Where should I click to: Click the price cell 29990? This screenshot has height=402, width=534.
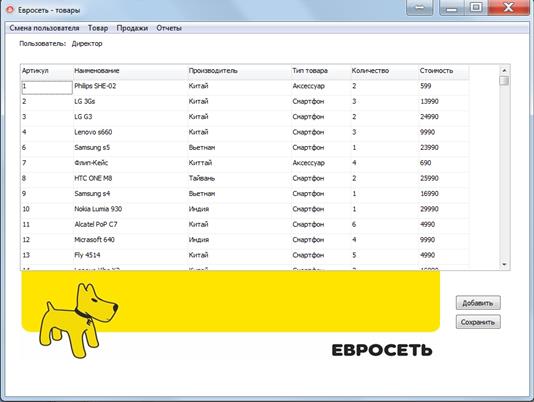click(444, 209)
